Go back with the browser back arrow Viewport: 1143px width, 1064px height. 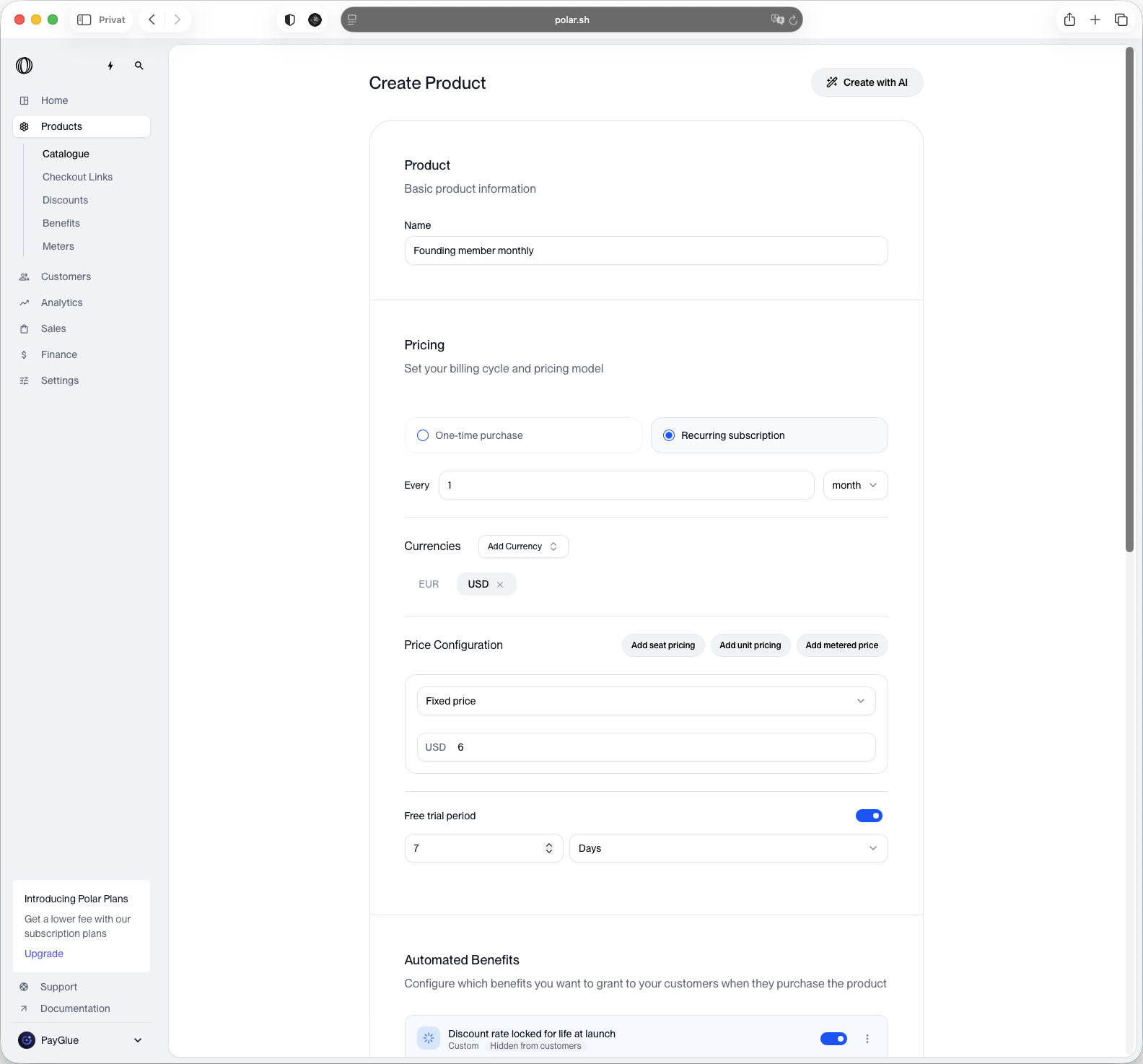(x=152, y=19)
